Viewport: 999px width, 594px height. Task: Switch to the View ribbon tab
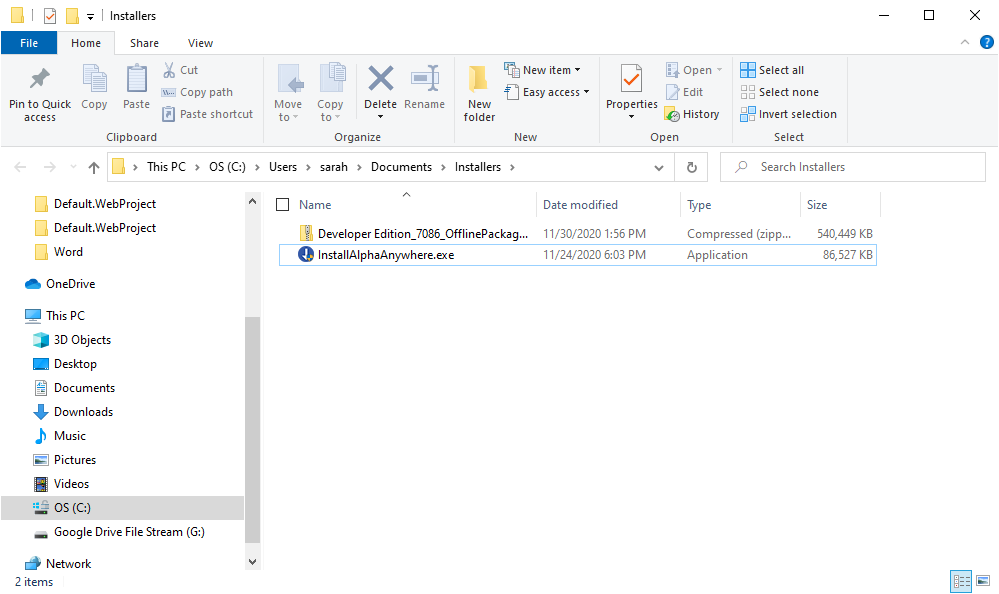200,43
